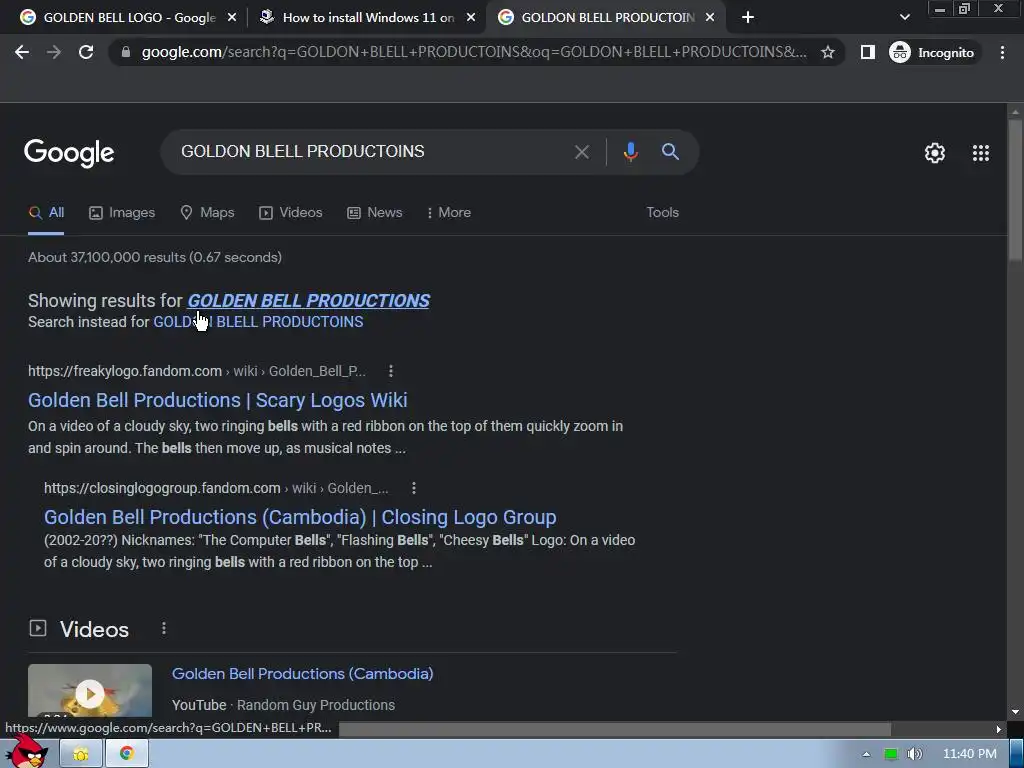The width and height of the screenshot is (1024, 768).
Task: Open Chrome's three-dot menu
Action: (x=1002, y=52)
